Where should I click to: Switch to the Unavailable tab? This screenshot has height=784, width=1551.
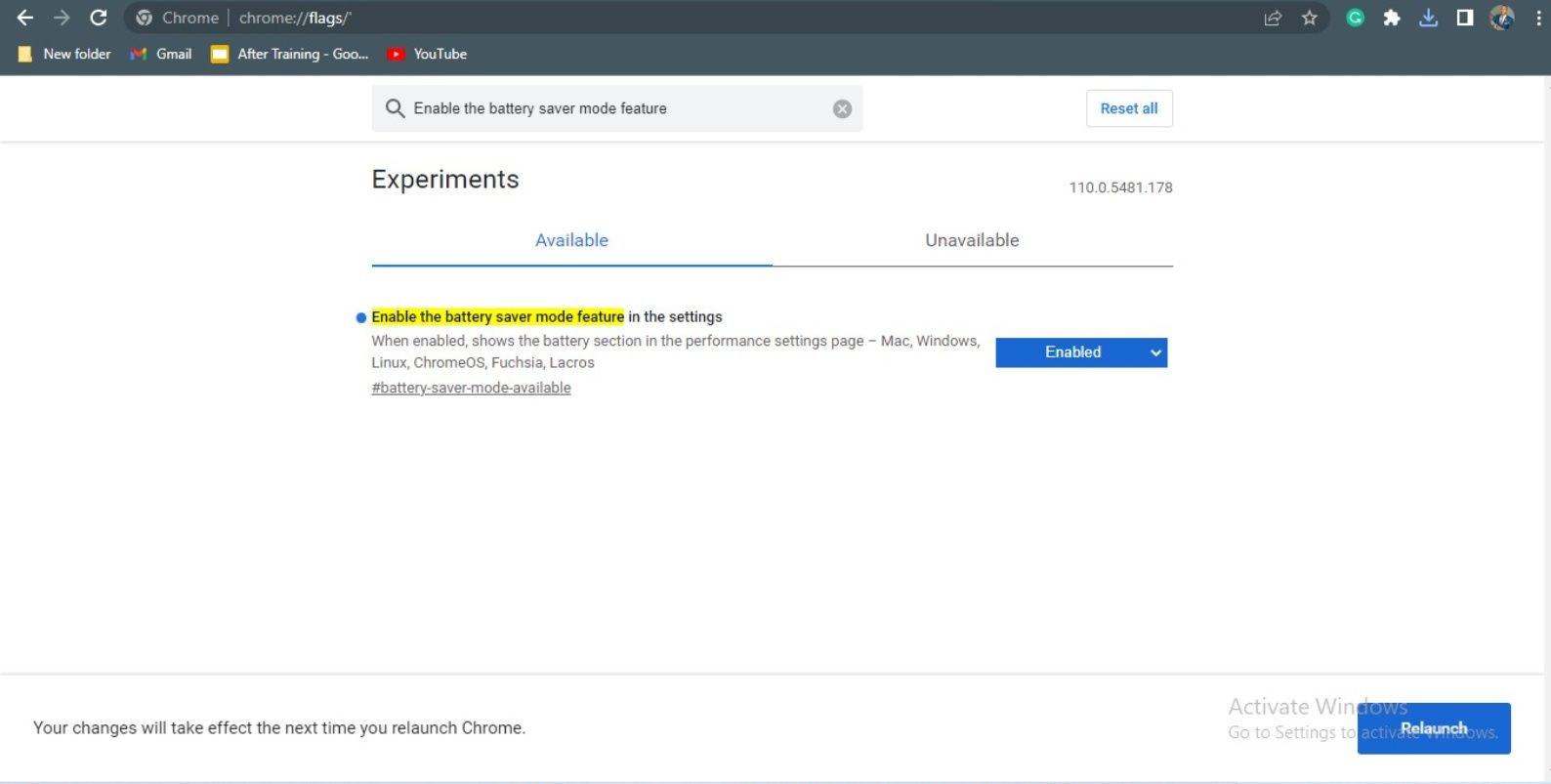(972, 240)
